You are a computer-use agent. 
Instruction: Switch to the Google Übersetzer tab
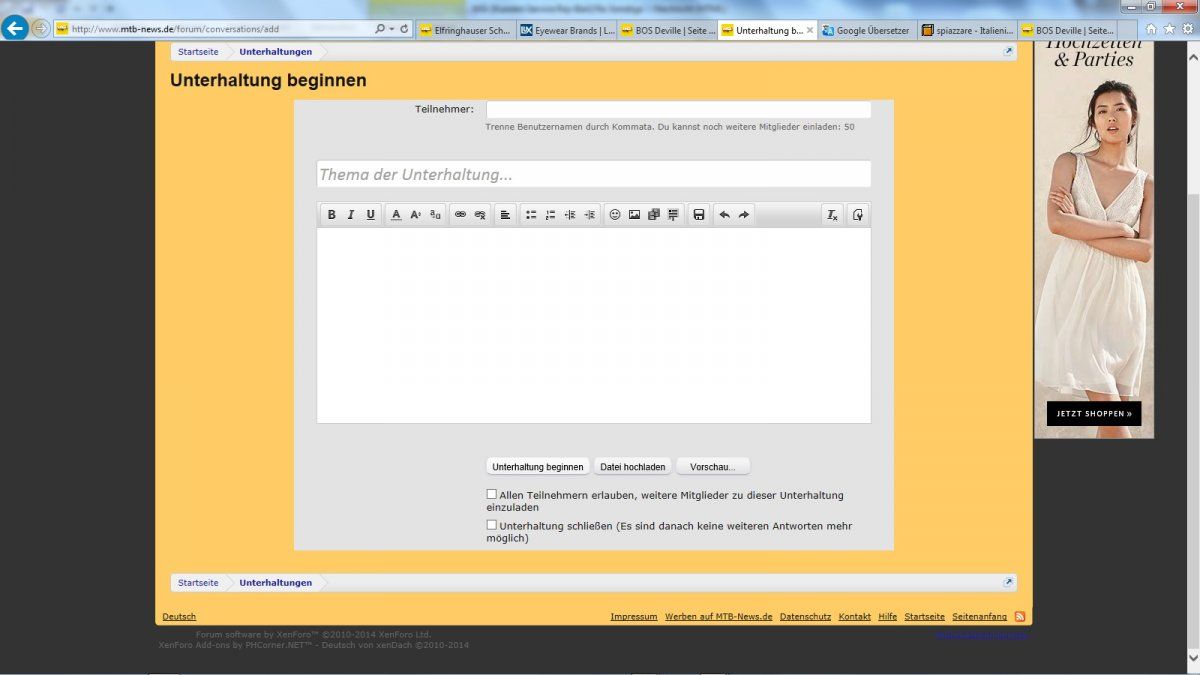pos(865,30)
